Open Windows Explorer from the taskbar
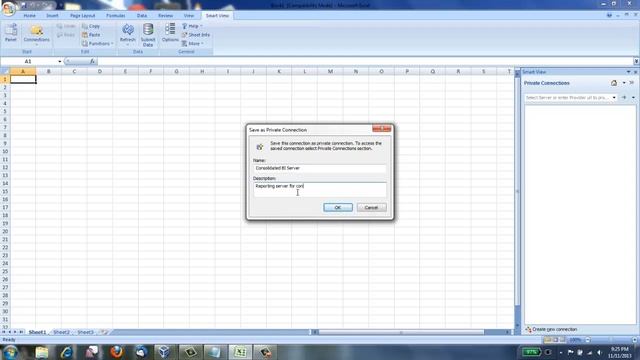640x360 pixels. (42, 352)
